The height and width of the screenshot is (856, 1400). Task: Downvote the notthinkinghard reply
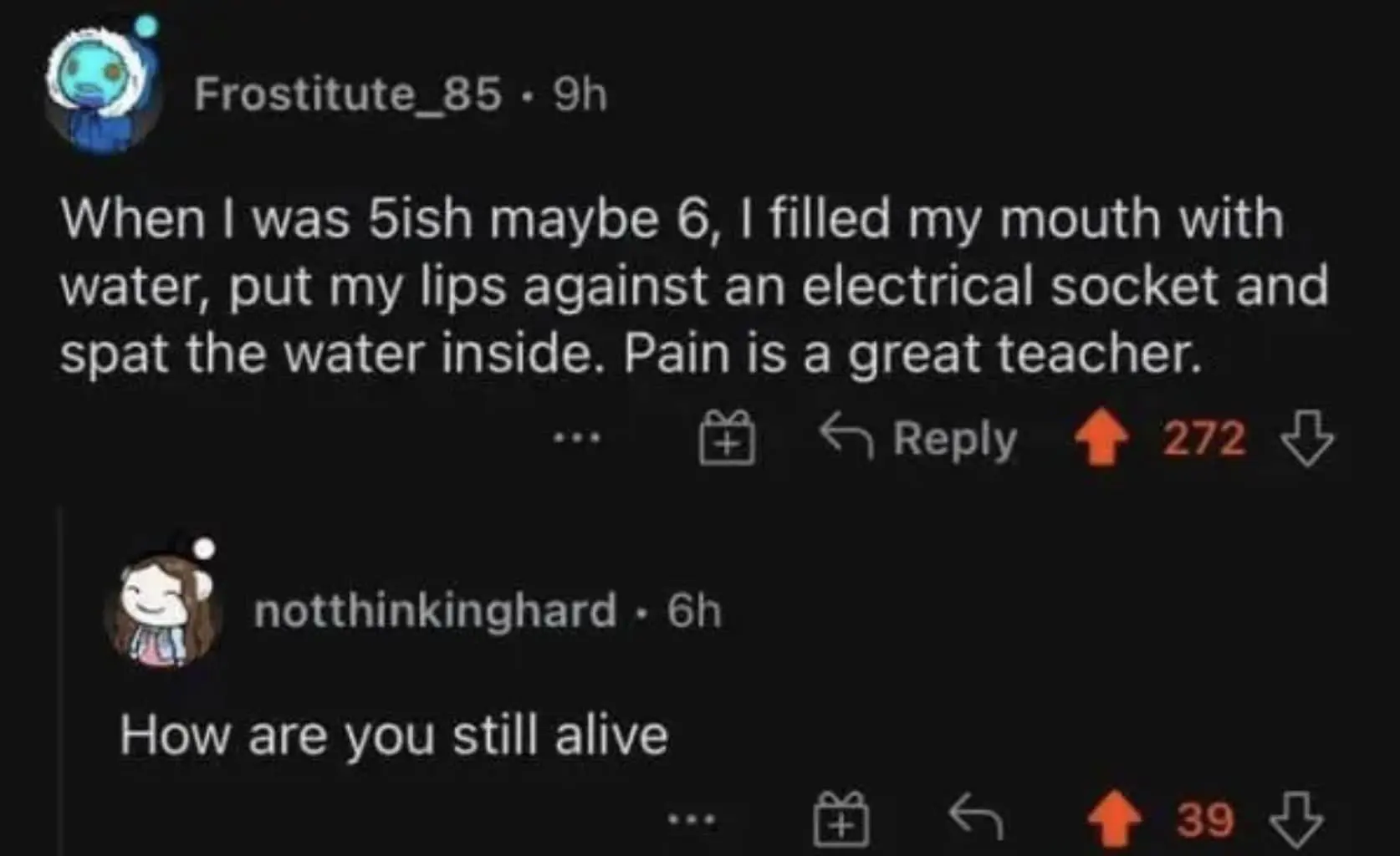pos(1296,819)
